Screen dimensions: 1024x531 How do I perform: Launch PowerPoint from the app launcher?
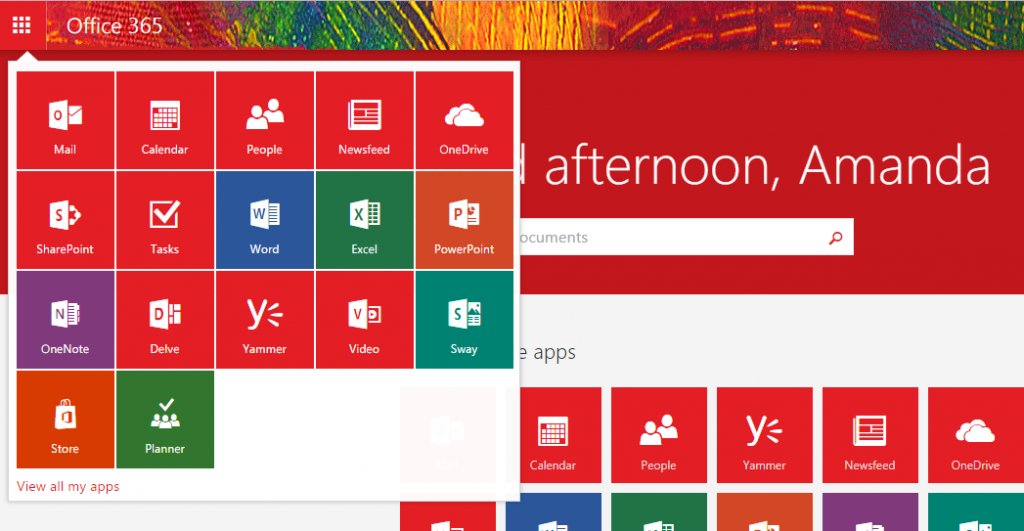coord(464,220)
